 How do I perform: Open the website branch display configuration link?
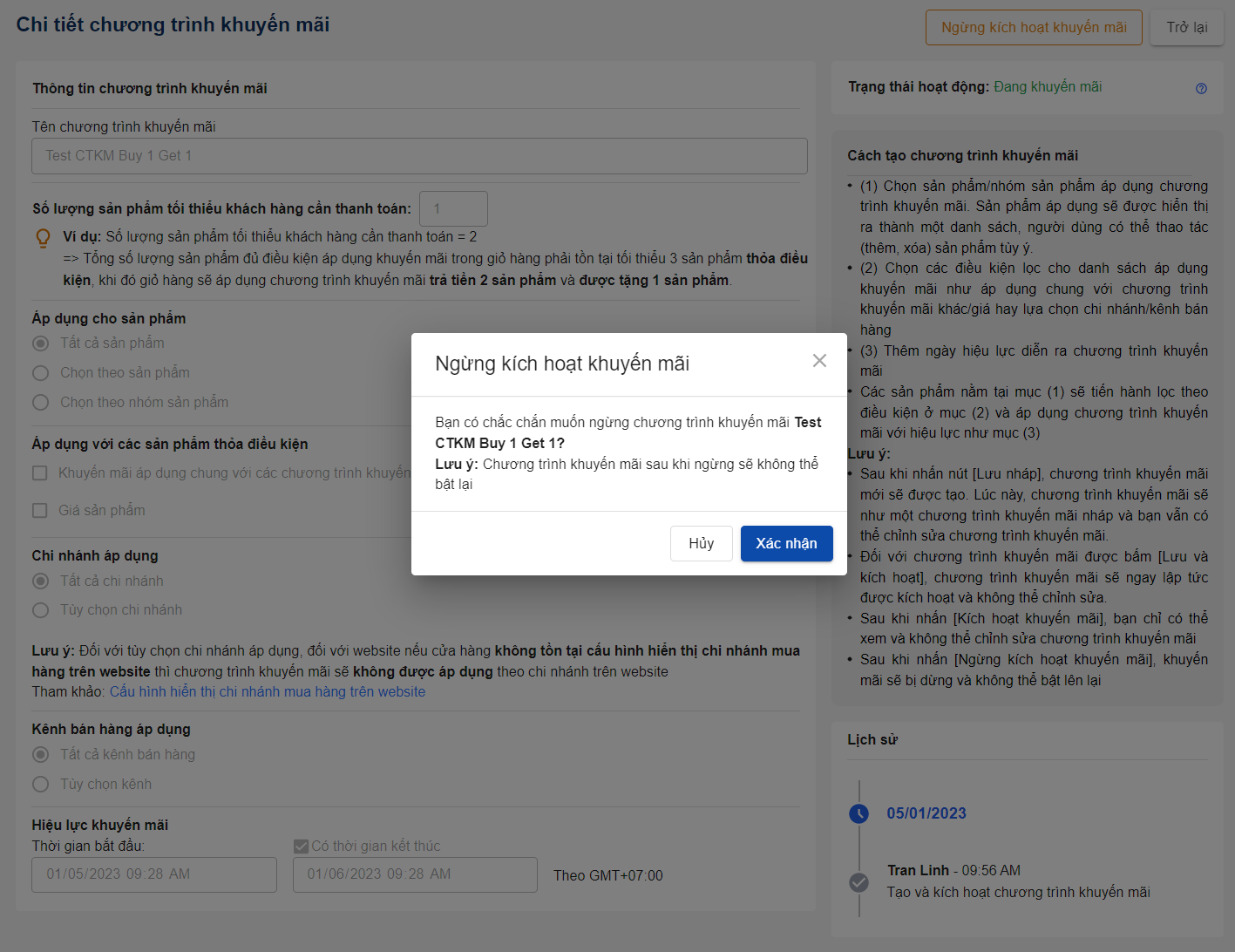point(268,691)
